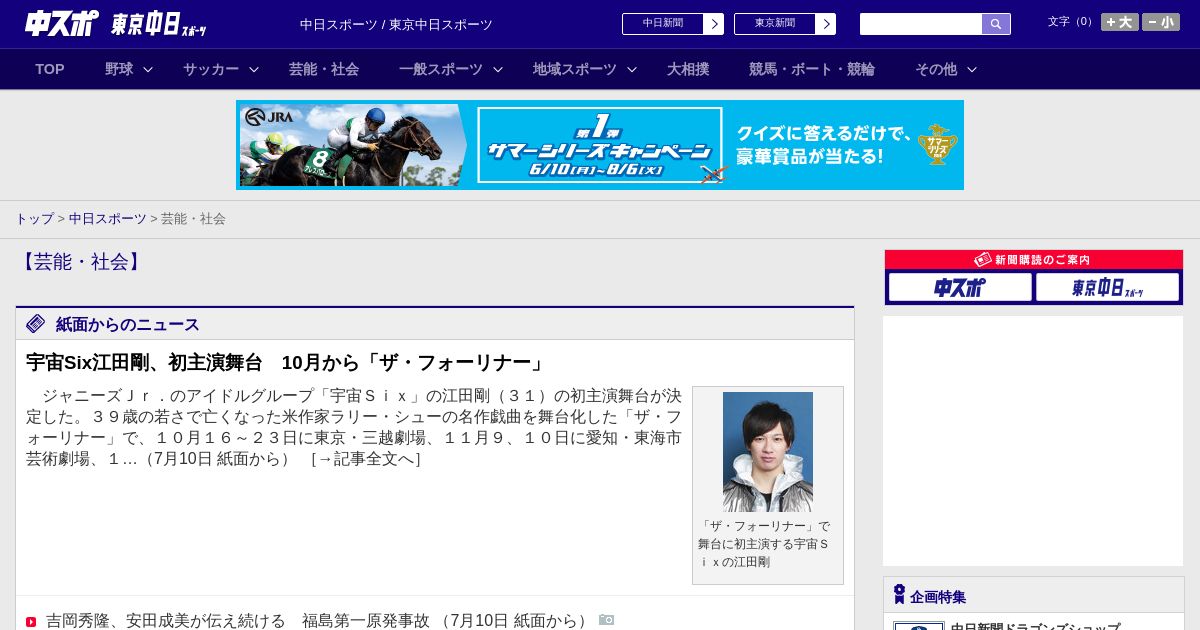Image resolution: width=1200 pixels, height=630 pixels.
Task: Open サッカー menu item
Action: click(211, 69)
